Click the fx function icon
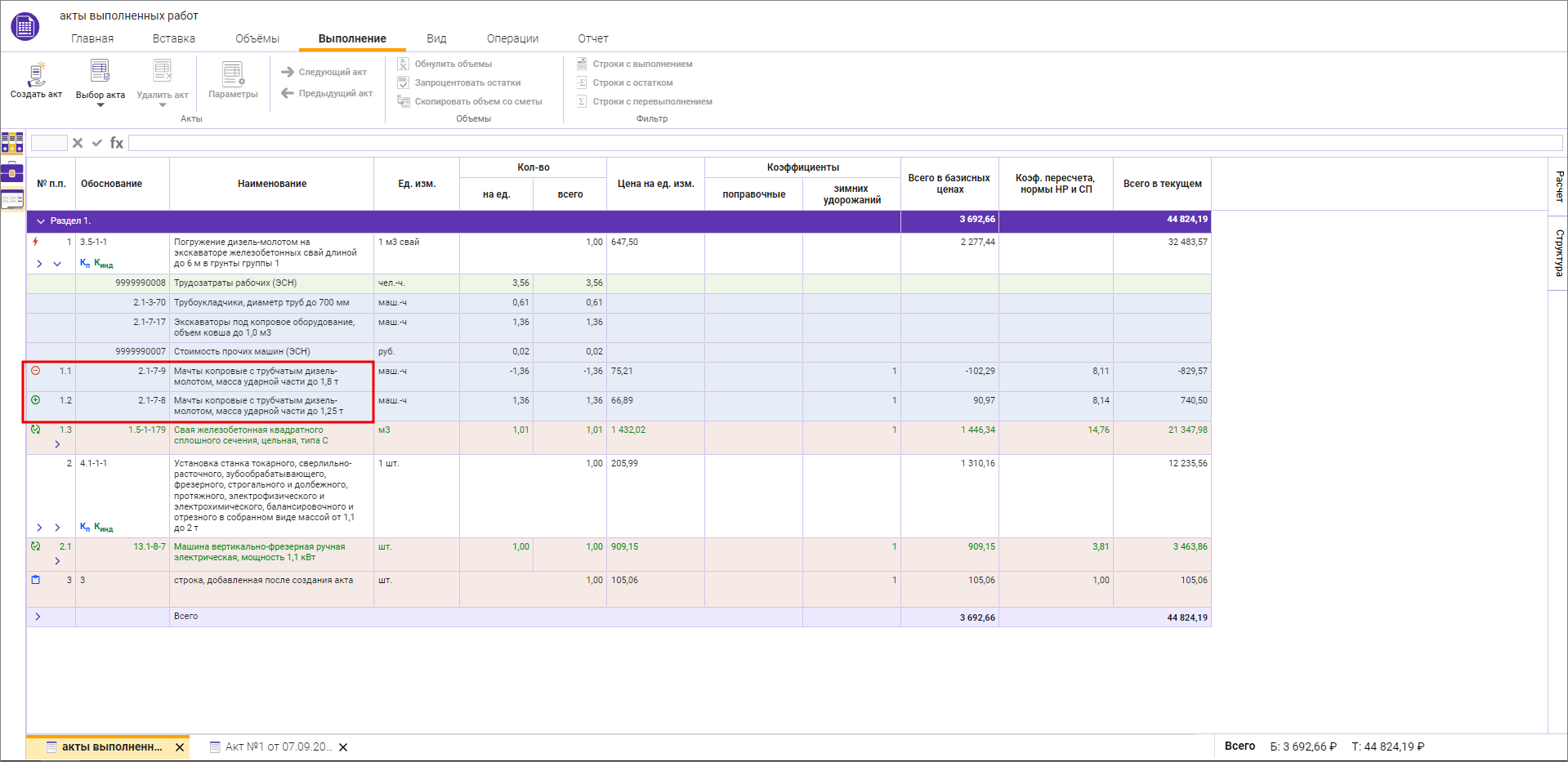 click(x=117, y=143)
